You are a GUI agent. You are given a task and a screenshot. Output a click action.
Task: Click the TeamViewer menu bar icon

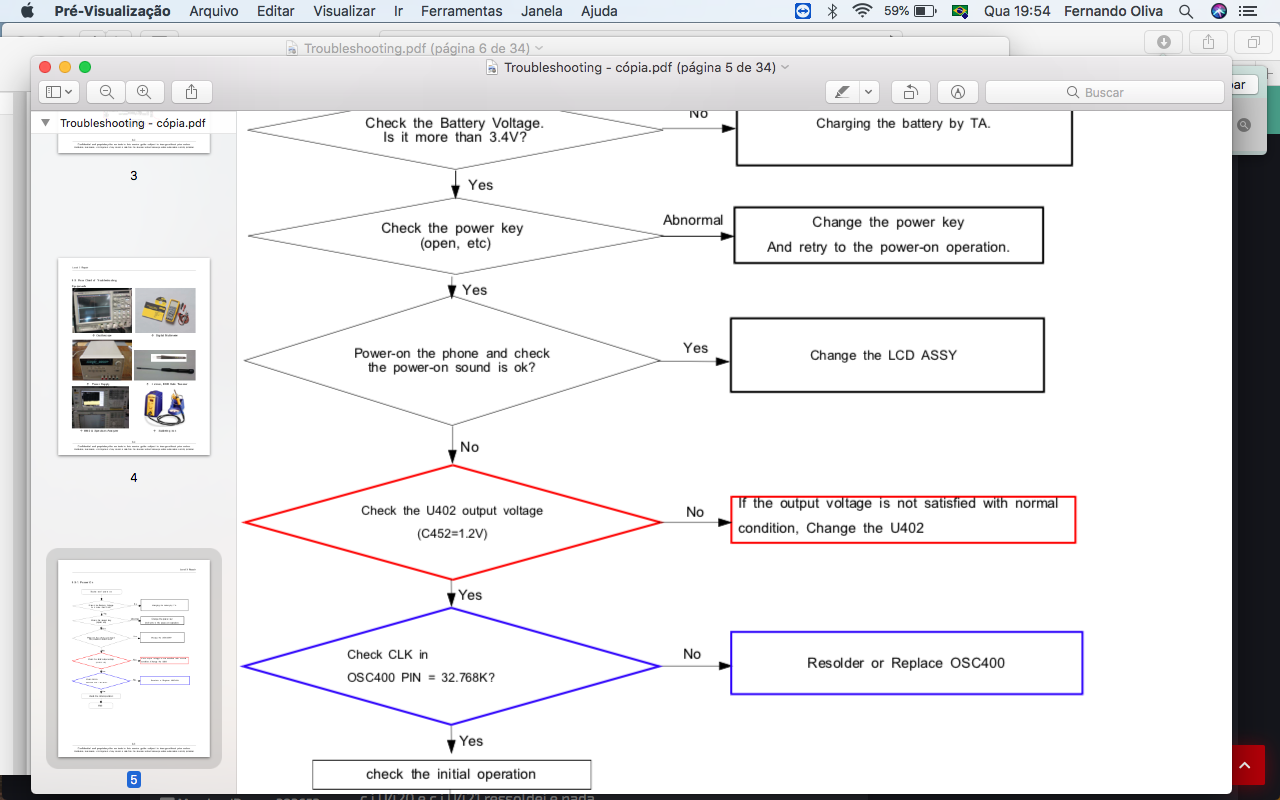tap(803, 11)
